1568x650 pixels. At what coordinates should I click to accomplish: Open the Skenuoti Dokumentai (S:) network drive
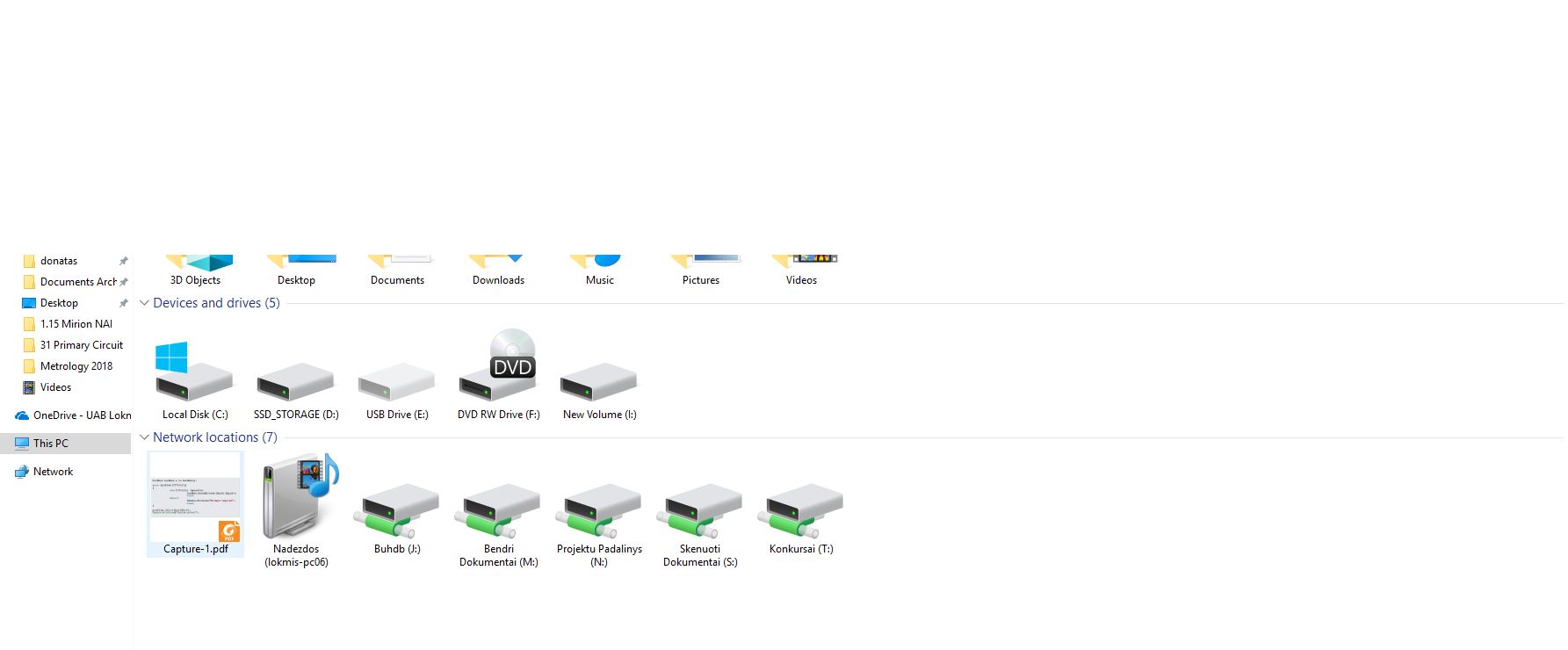tap(700, 510)
